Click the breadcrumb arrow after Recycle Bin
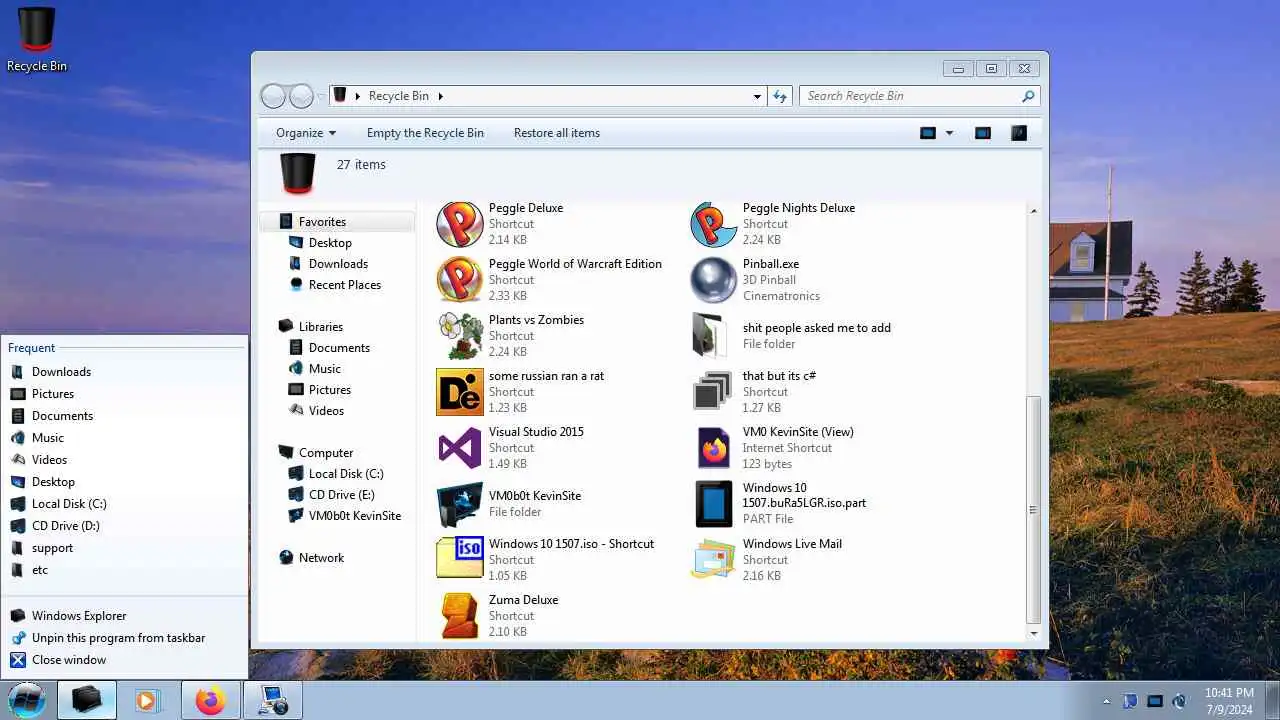 click(x=440, y=96)
